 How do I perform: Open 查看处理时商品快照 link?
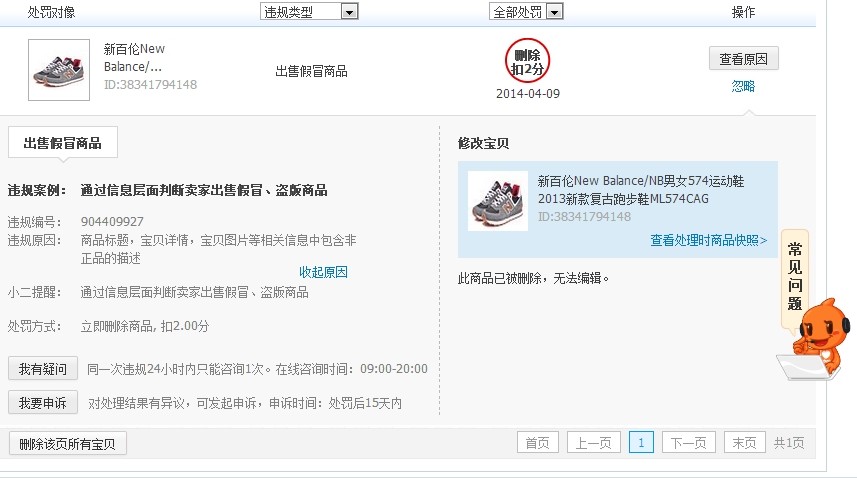pyautogui.click(x=709, y=240)
